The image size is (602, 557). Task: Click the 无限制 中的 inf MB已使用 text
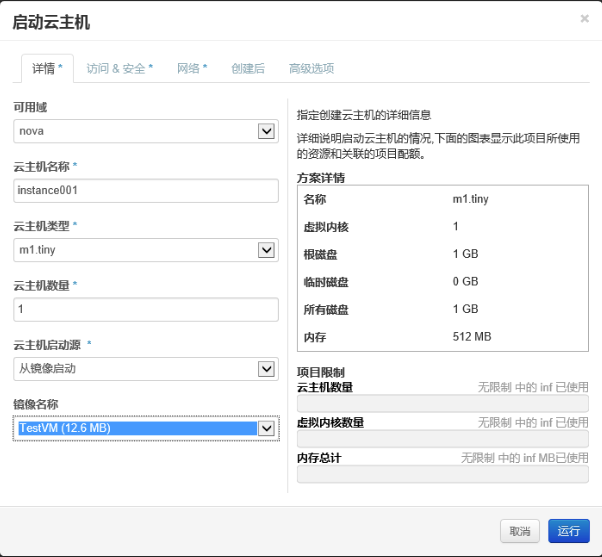(524, 458)
